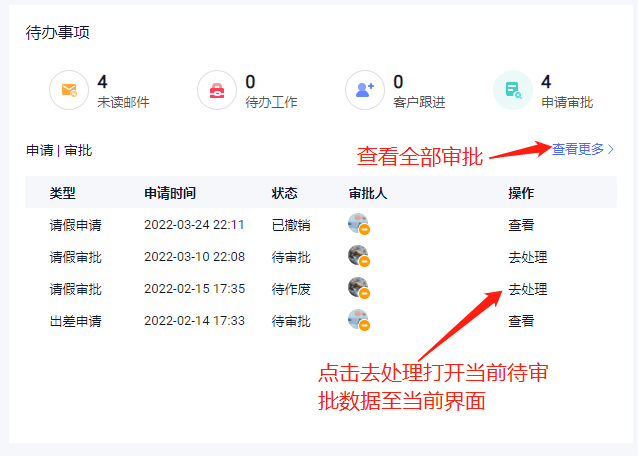Select the 出差申请 type cell
This screenshot has width=638, height=456.
click(75, 321)
